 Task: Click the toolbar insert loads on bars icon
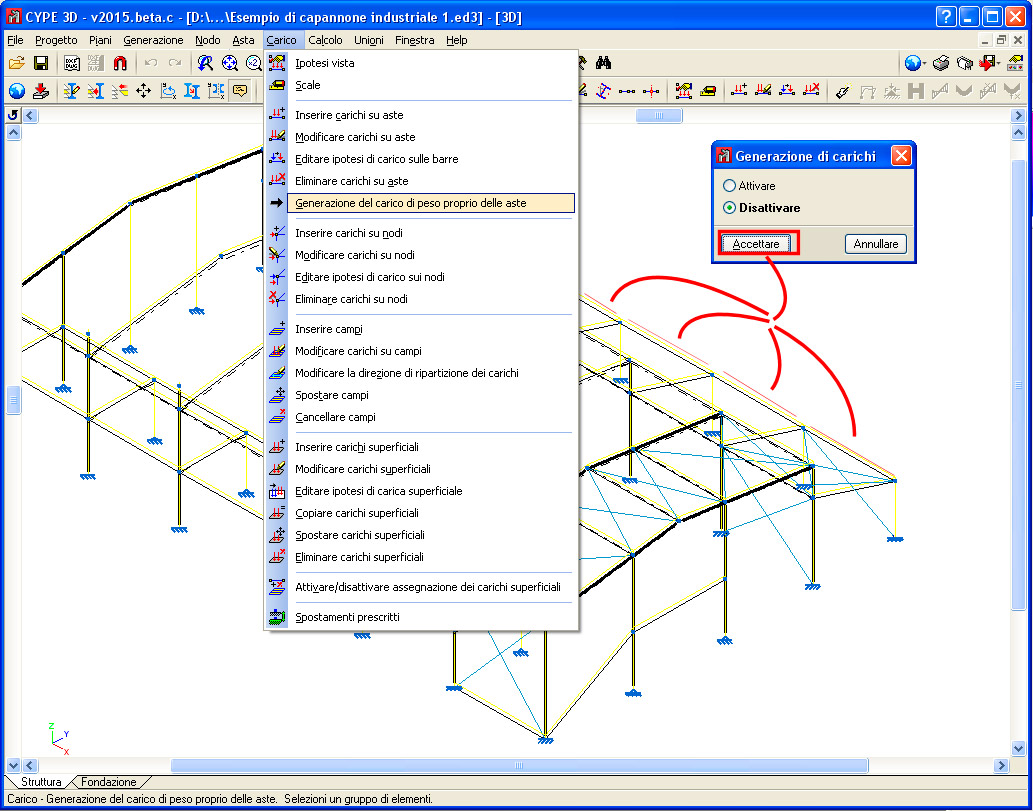click(739, 91)
